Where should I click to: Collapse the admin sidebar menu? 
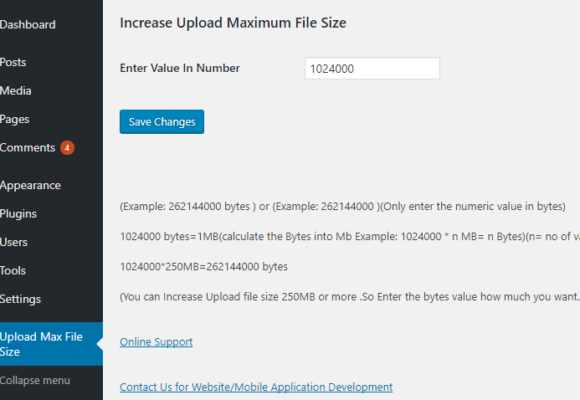point(35,380)
